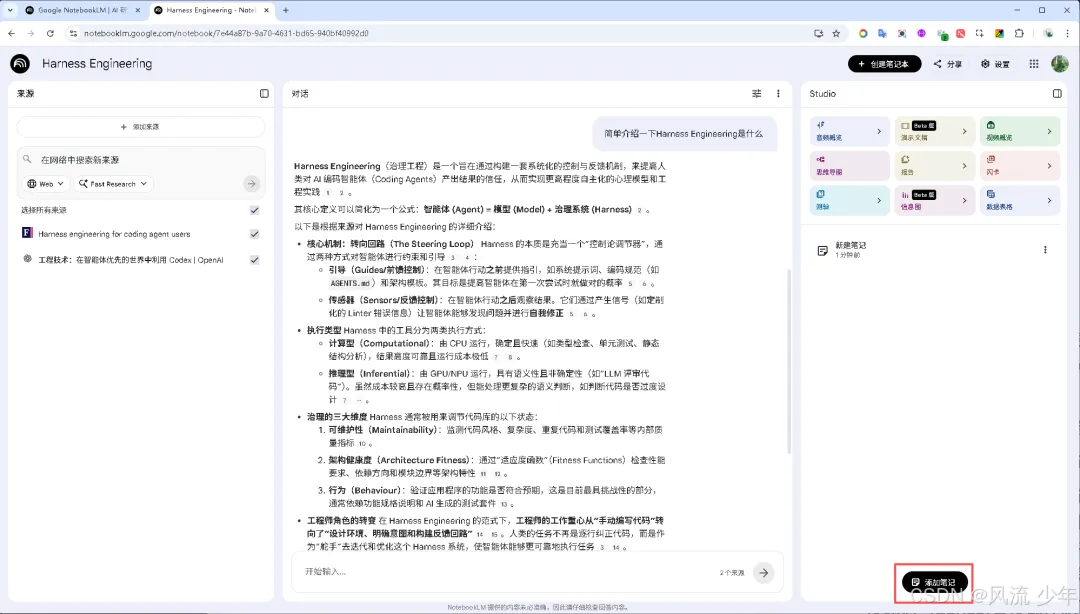The image size is (1080, 614).
Task: Click the Chrome profile avatar in toolbar
Action: [x=1048, y=33]
